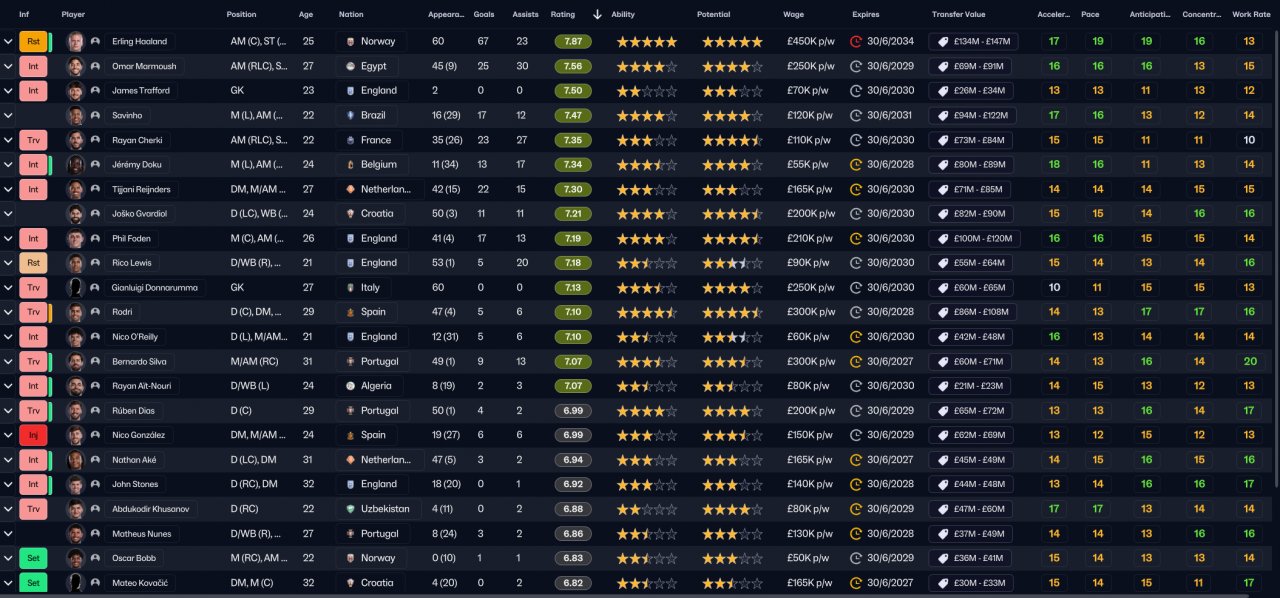Expand James Trafford's row chevron

point(8,91)
